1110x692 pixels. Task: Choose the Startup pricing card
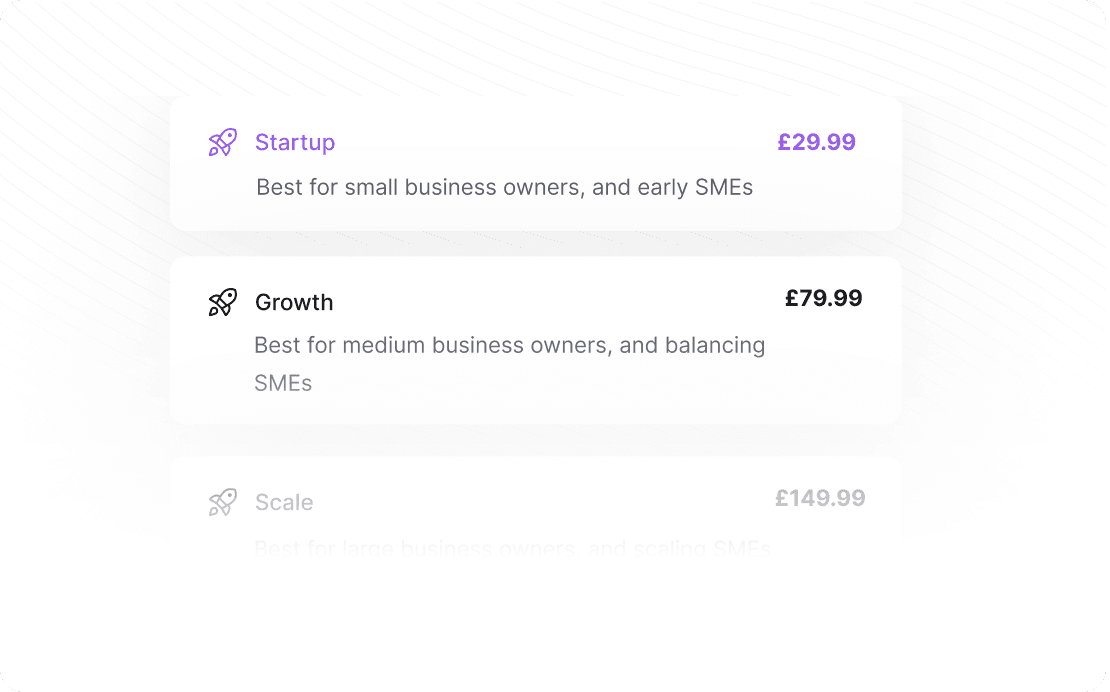(x=536, y=164)
